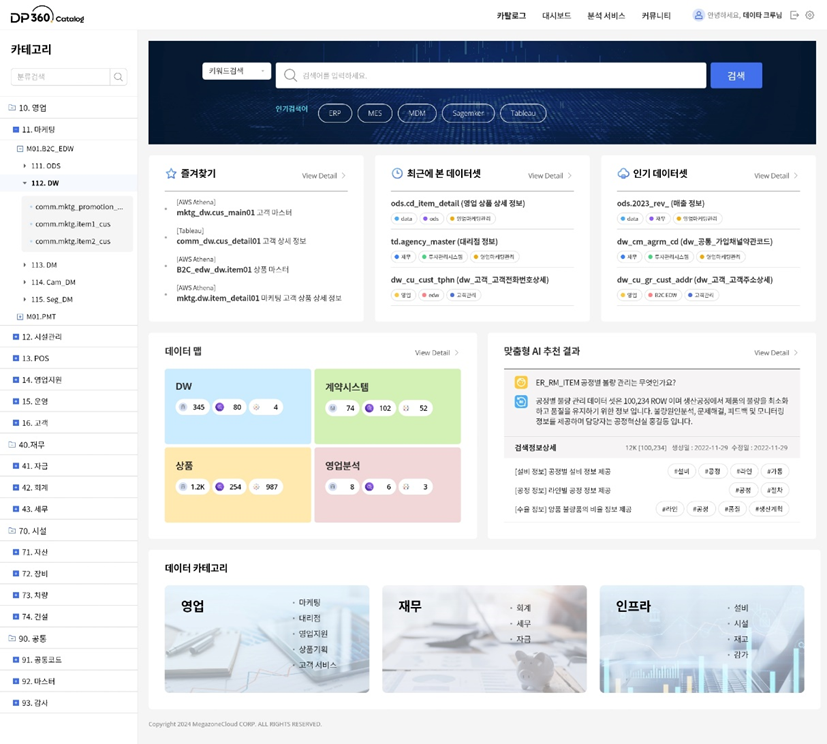Collapse the 112. DW tree node
The width and height of the screenshot is (827, 744).
25,183
